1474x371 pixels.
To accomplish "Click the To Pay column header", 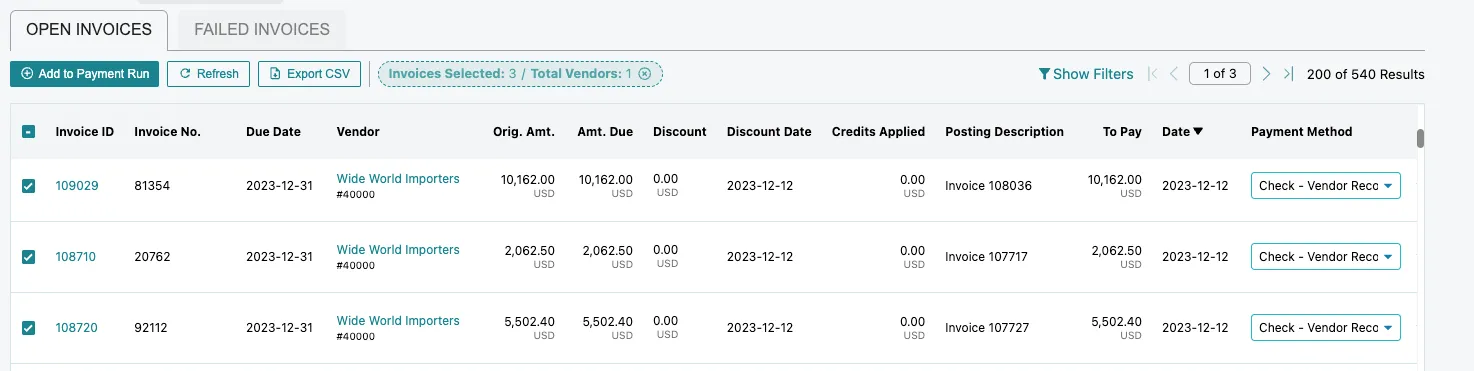I will (x=1122, y=132).
